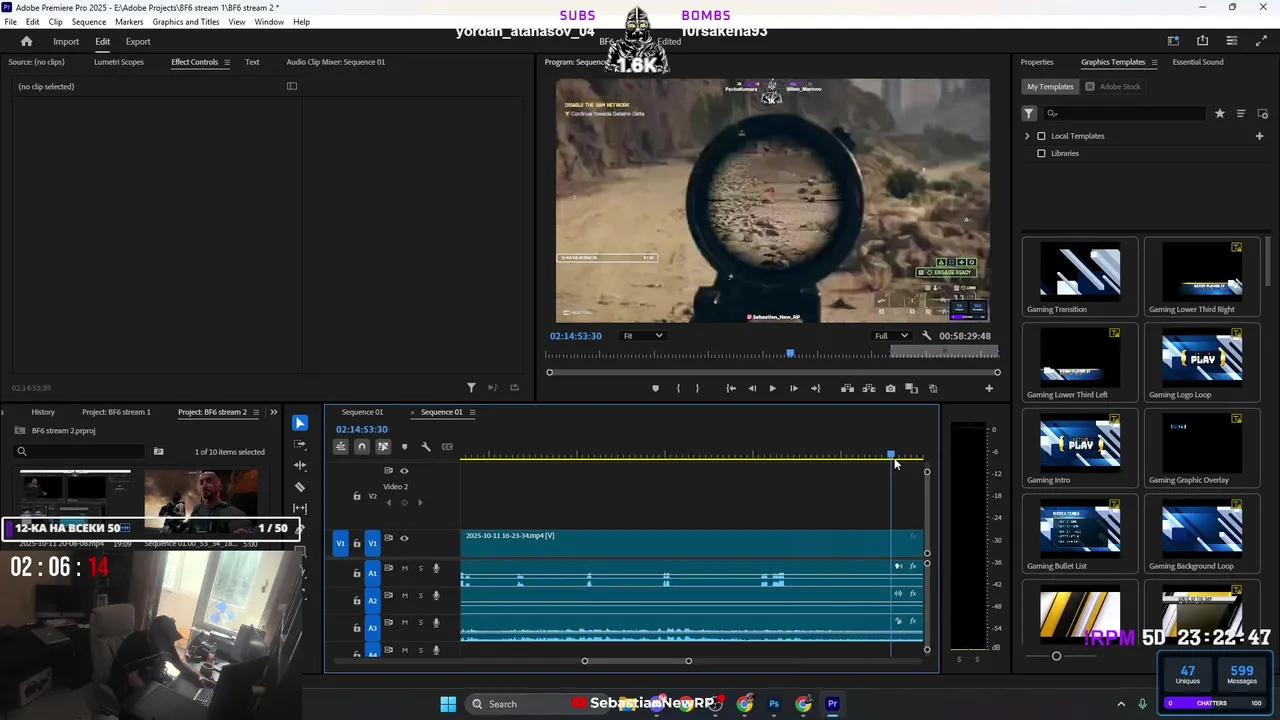This screenshot has height=720, width=1280.
Task: Switch to the Lumetri Scopes tab
Action: (119, 62)
